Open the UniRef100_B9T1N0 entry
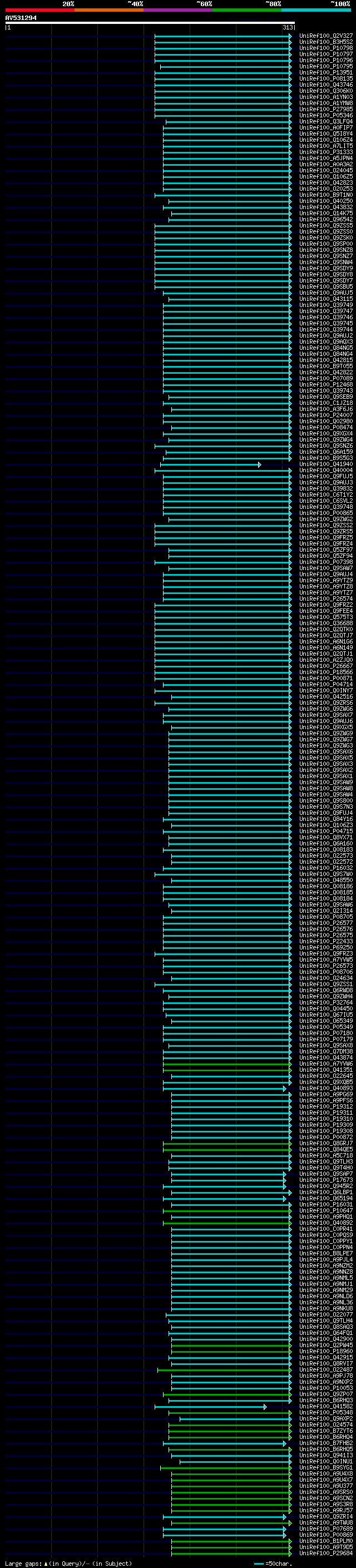Viewport: 356px width, 1568px height. pyautogui.click(x=326, y=195)
